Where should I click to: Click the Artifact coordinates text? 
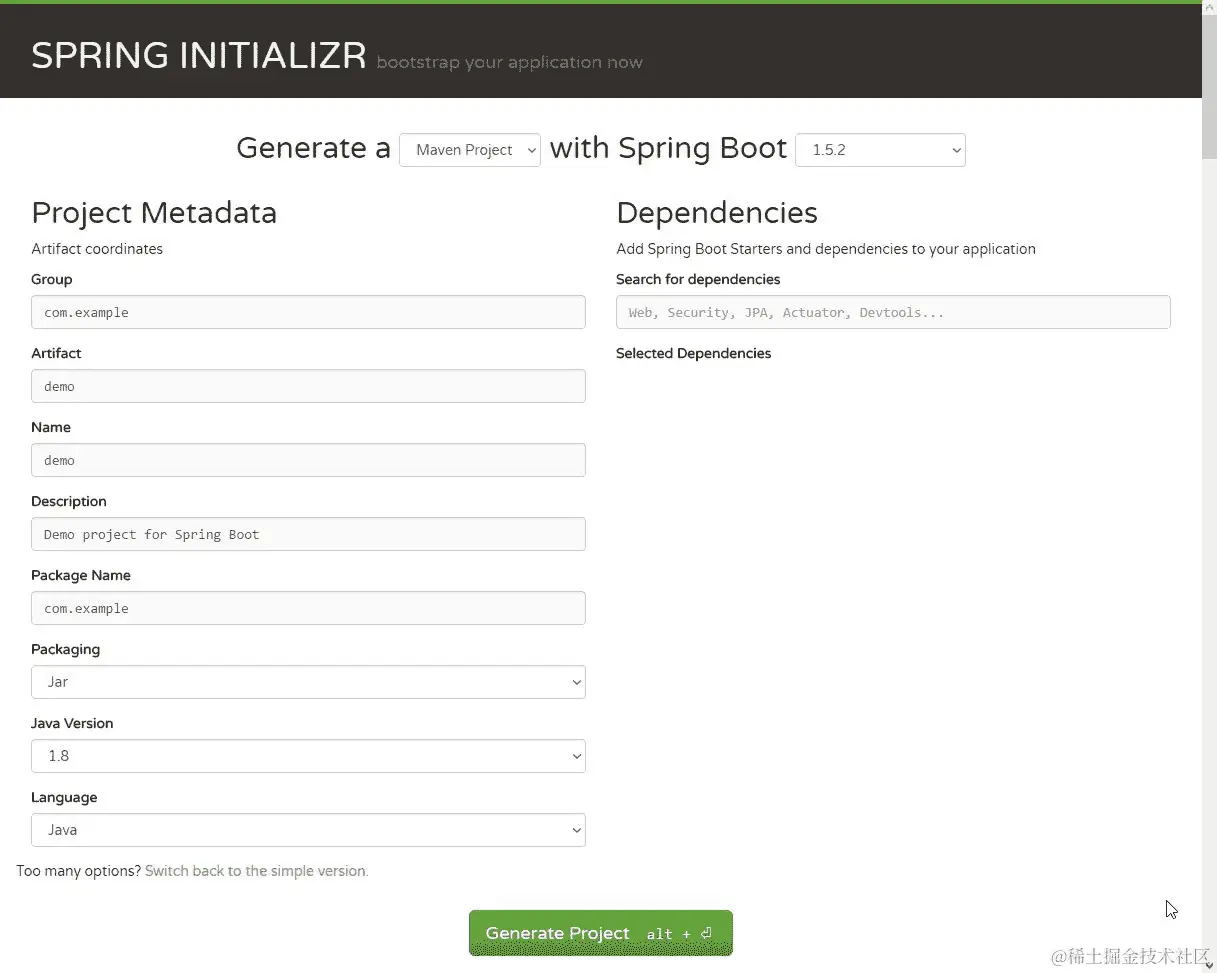pos(97,249)
